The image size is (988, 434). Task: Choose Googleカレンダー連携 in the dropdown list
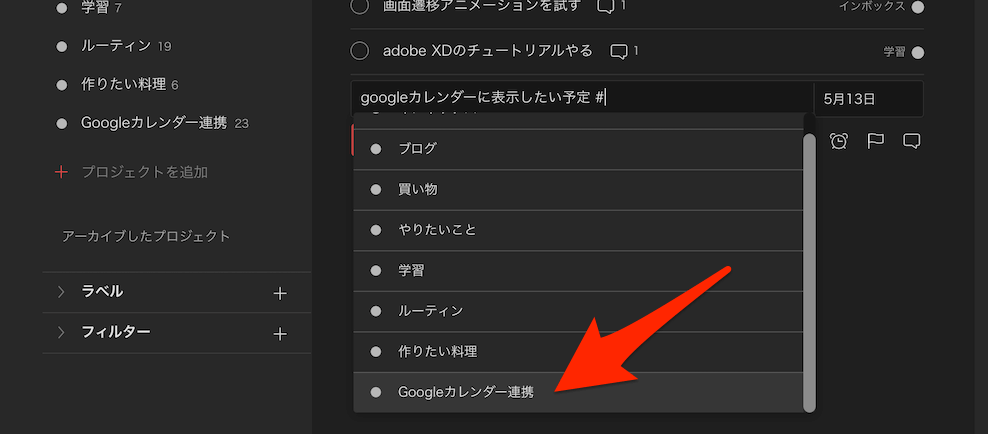[578, 392]
